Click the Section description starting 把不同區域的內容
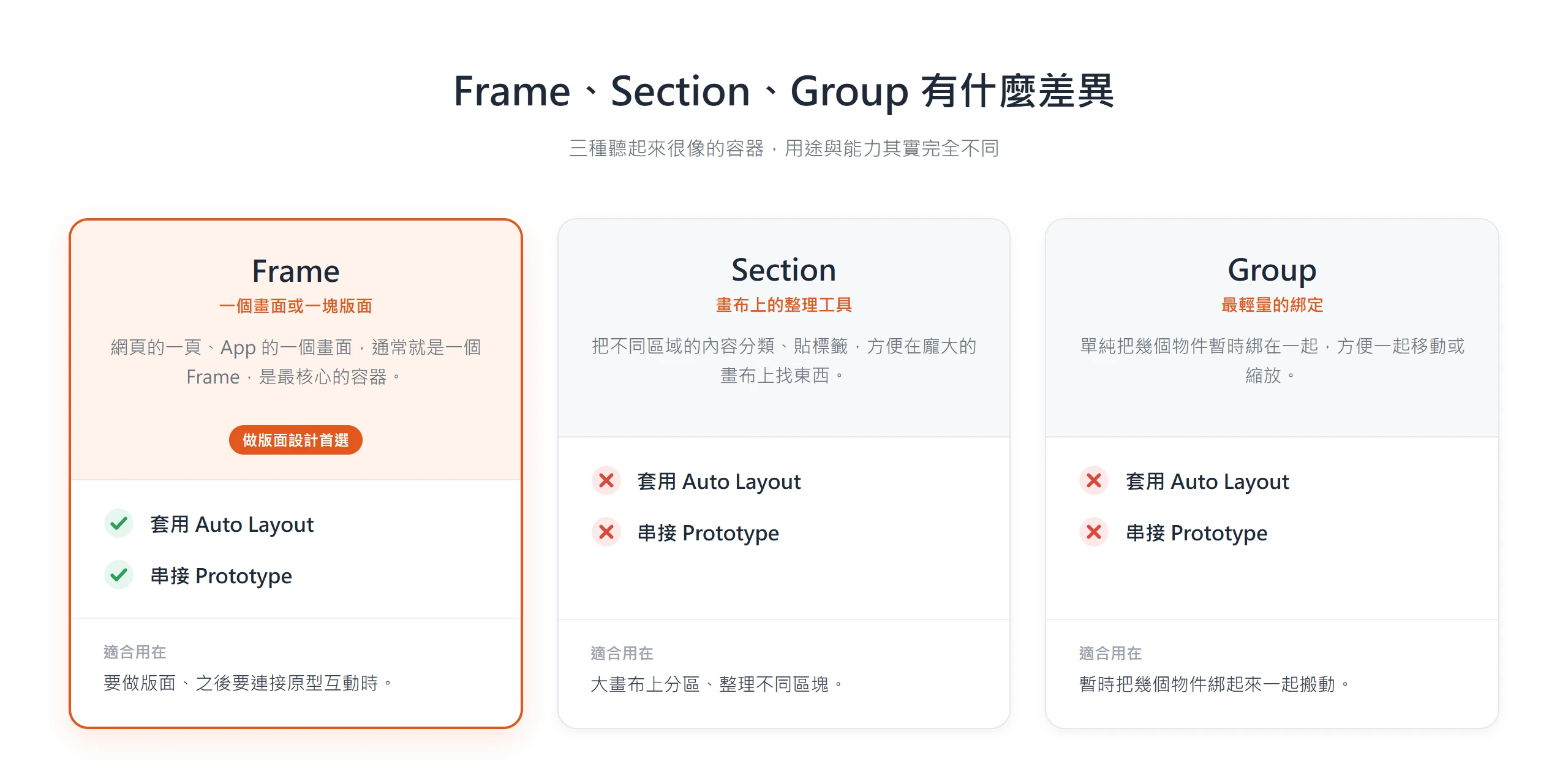The height and width of the screenshot is (783, 1568). (x=784, y=361)
